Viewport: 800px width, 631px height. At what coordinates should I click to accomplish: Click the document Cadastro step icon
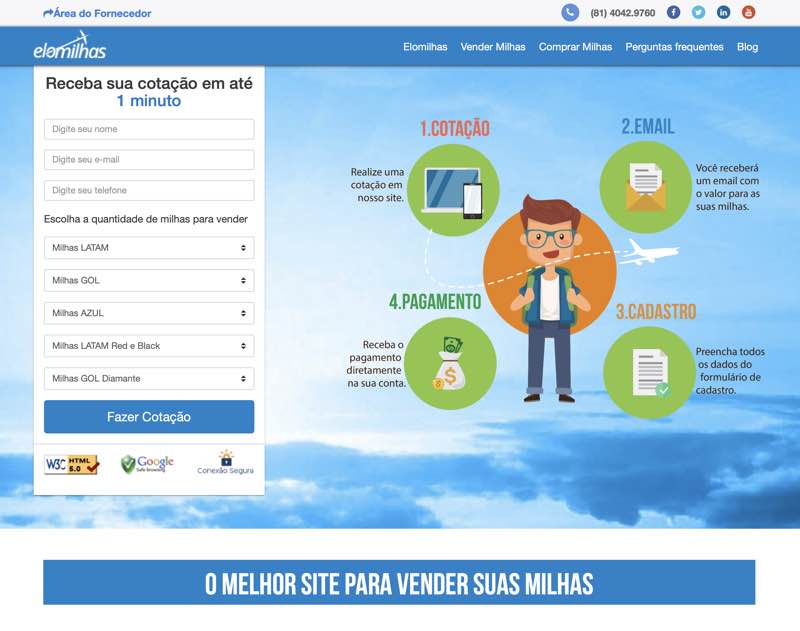pos(649,373)
